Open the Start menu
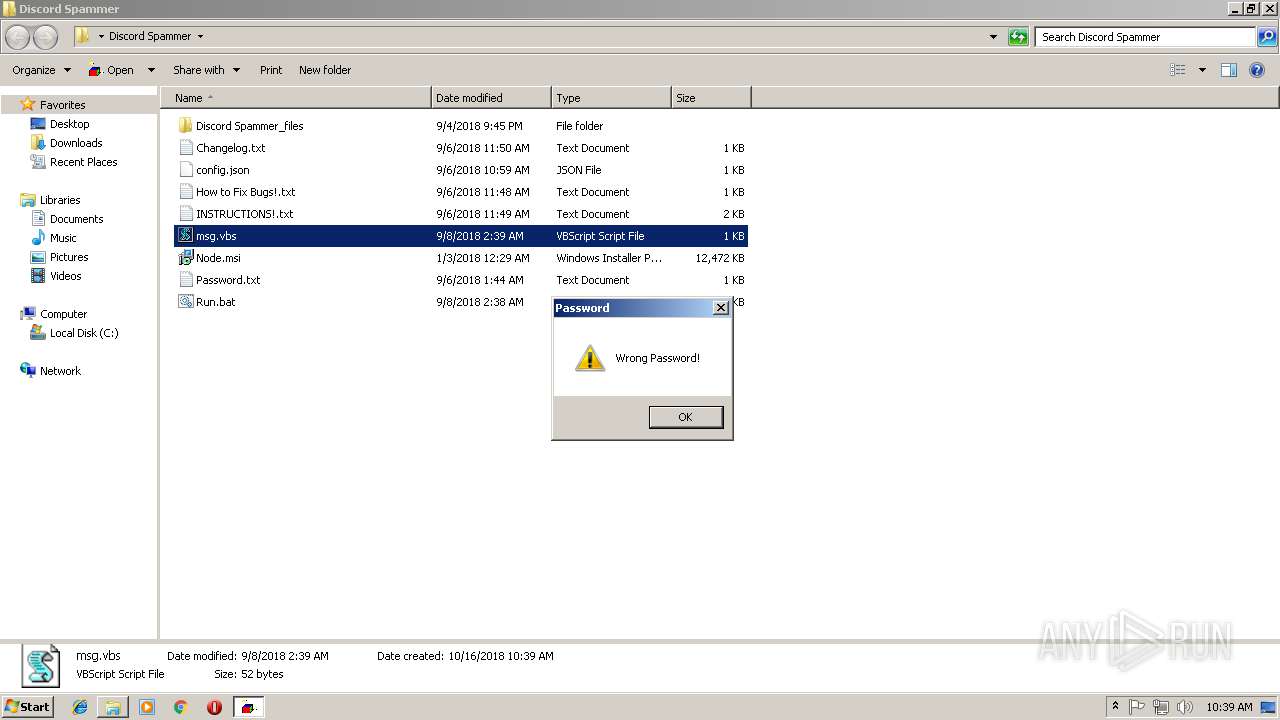This screenshot has height=720, width=1280. [x=27, y=707]
